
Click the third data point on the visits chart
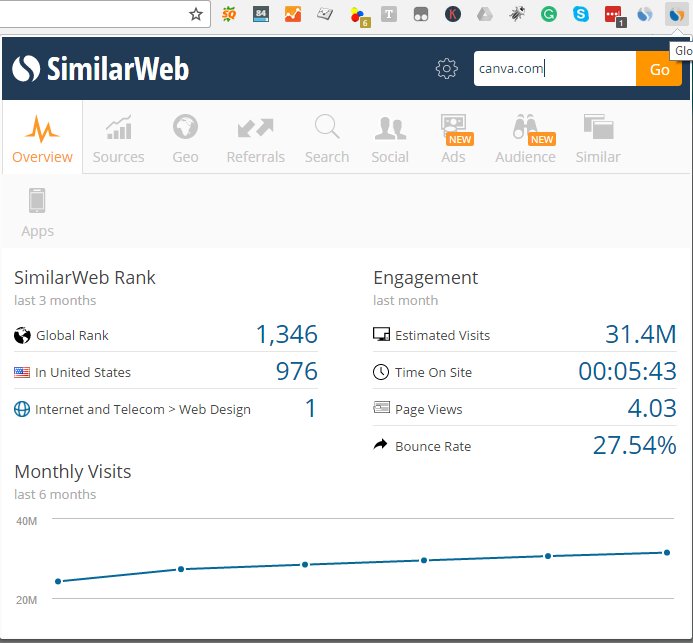point(305,564)
